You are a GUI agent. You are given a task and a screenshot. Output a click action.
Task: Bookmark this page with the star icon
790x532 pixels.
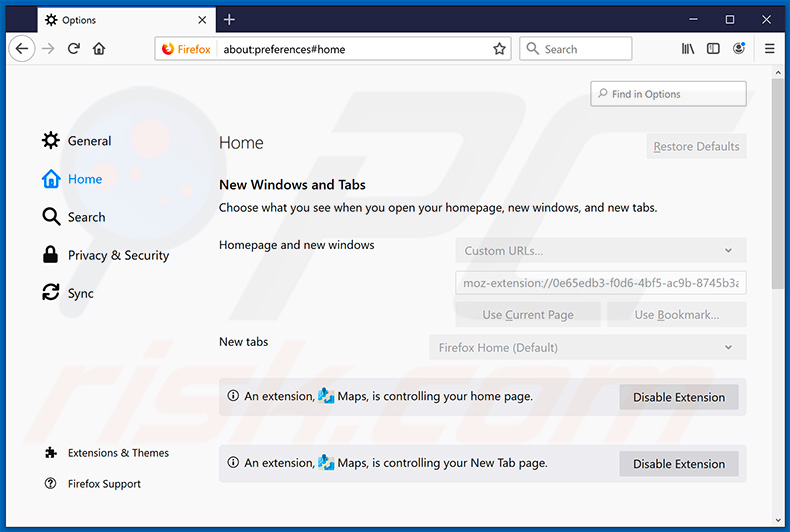click(499, 48)
